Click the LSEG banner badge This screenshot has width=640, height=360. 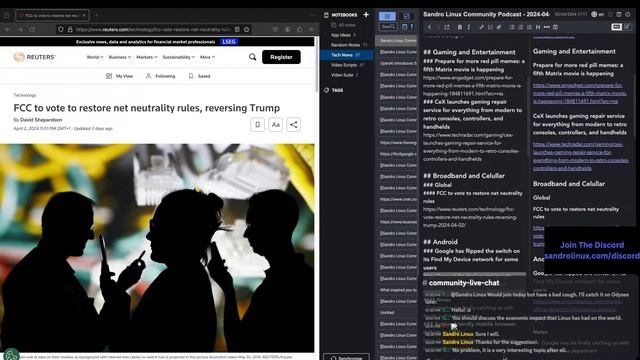(x=229, y=42)
